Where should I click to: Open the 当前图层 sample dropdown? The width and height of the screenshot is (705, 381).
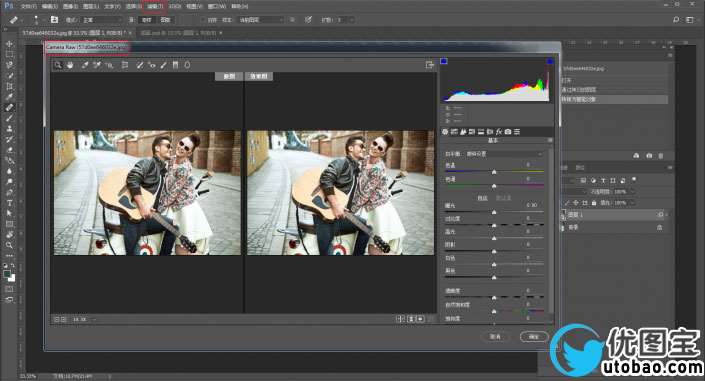pyautogui.click(x=260, y=20)
